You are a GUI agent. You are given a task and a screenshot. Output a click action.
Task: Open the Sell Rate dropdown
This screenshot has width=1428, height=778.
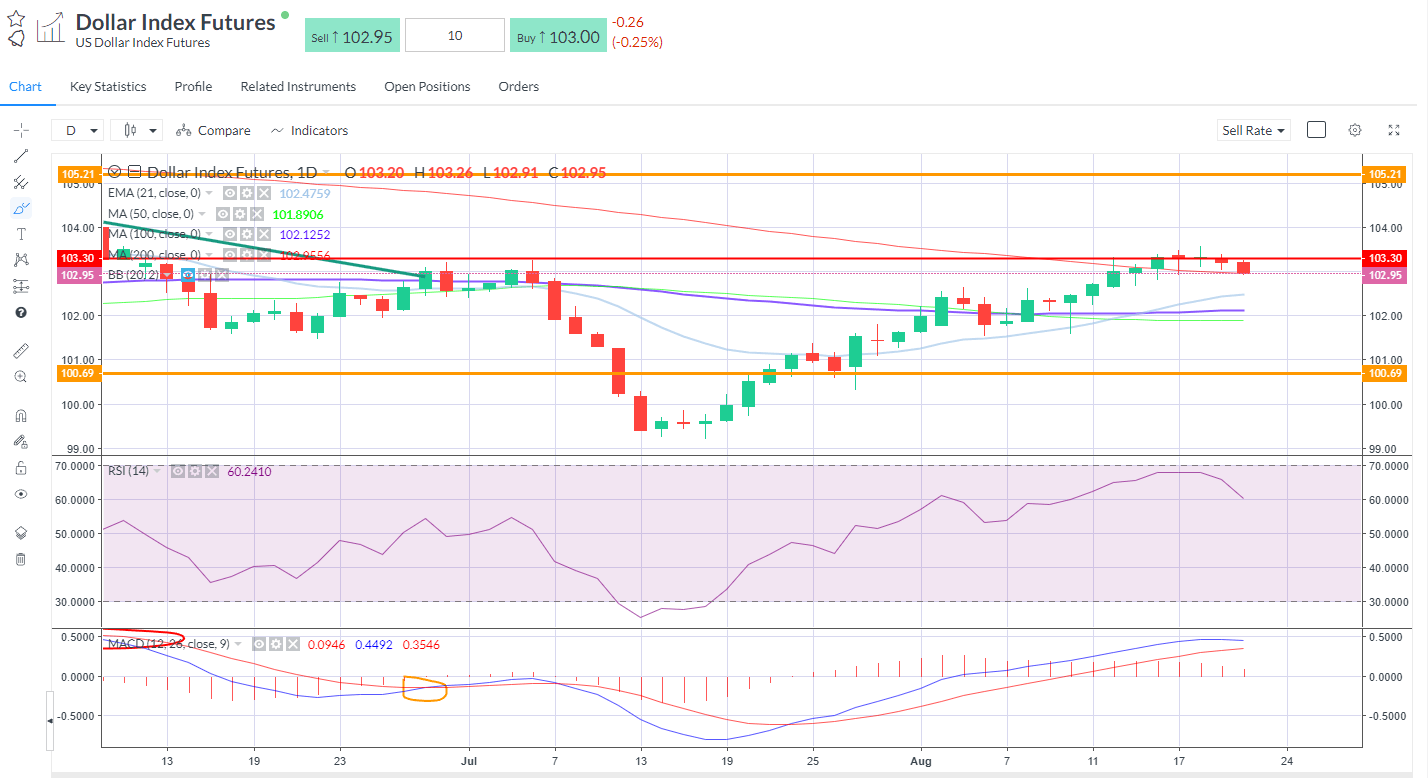(x=1254, y=130)
